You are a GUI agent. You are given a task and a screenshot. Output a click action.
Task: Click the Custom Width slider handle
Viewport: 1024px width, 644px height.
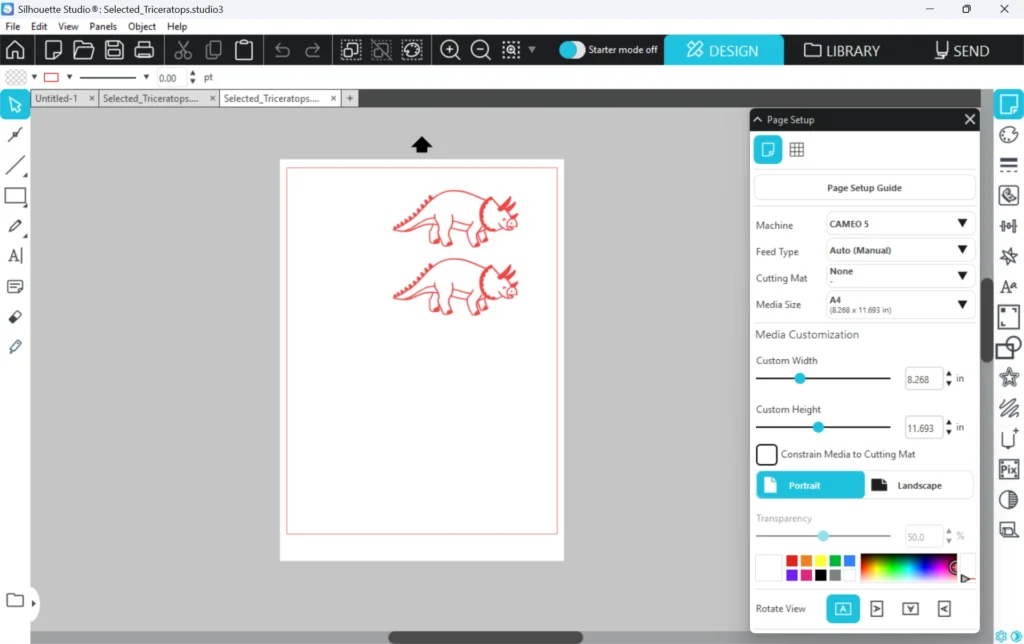800,379
